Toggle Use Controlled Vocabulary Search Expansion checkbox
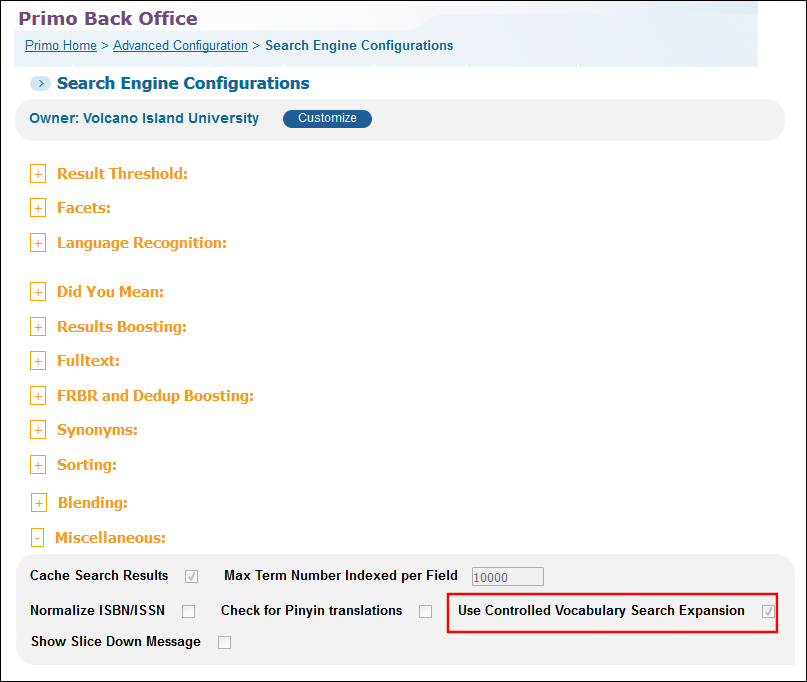The height and width of the screenshot is (682, 807). (x=768, y=611)
